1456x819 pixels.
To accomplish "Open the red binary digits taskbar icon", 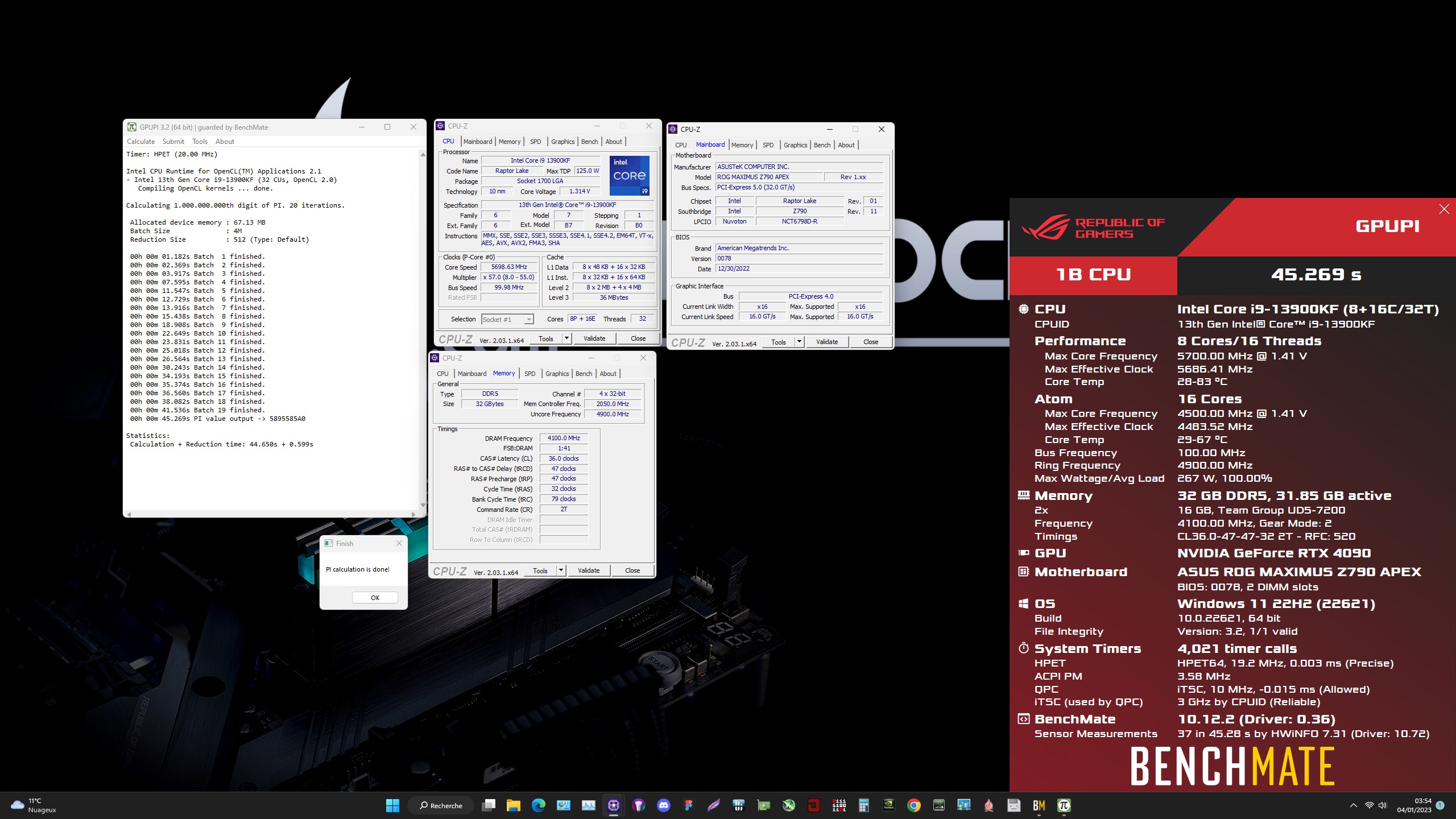I will coord(839,805).
